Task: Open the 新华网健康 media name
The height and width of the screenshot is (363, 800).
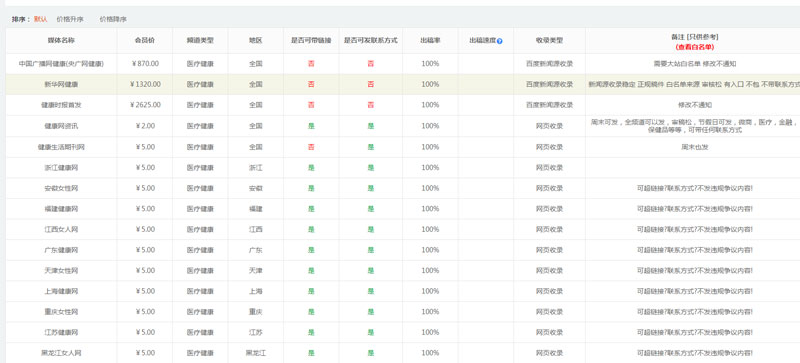Action: coord(61,84)
